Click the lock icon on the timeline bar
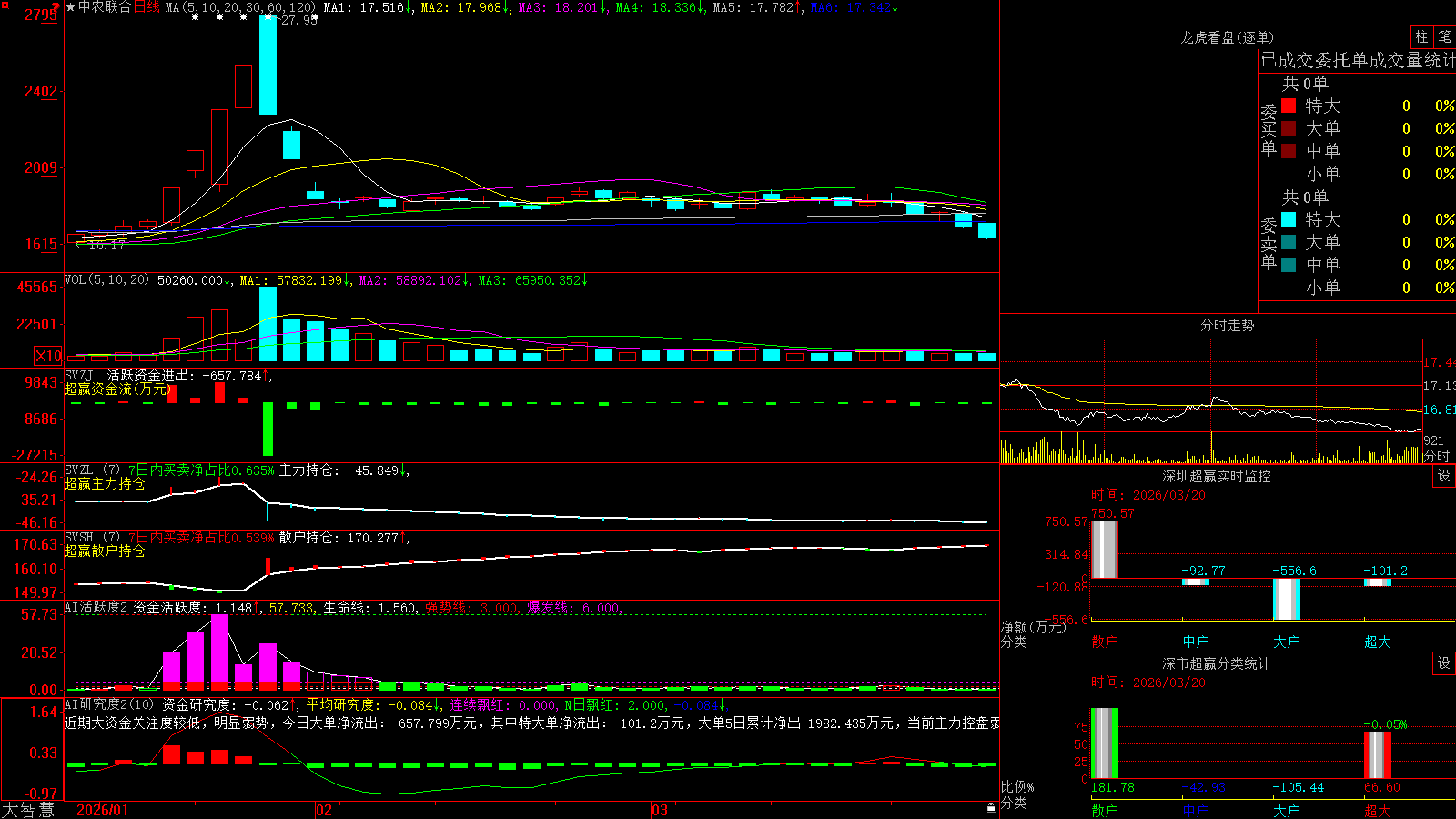 [x=991, y=808]
